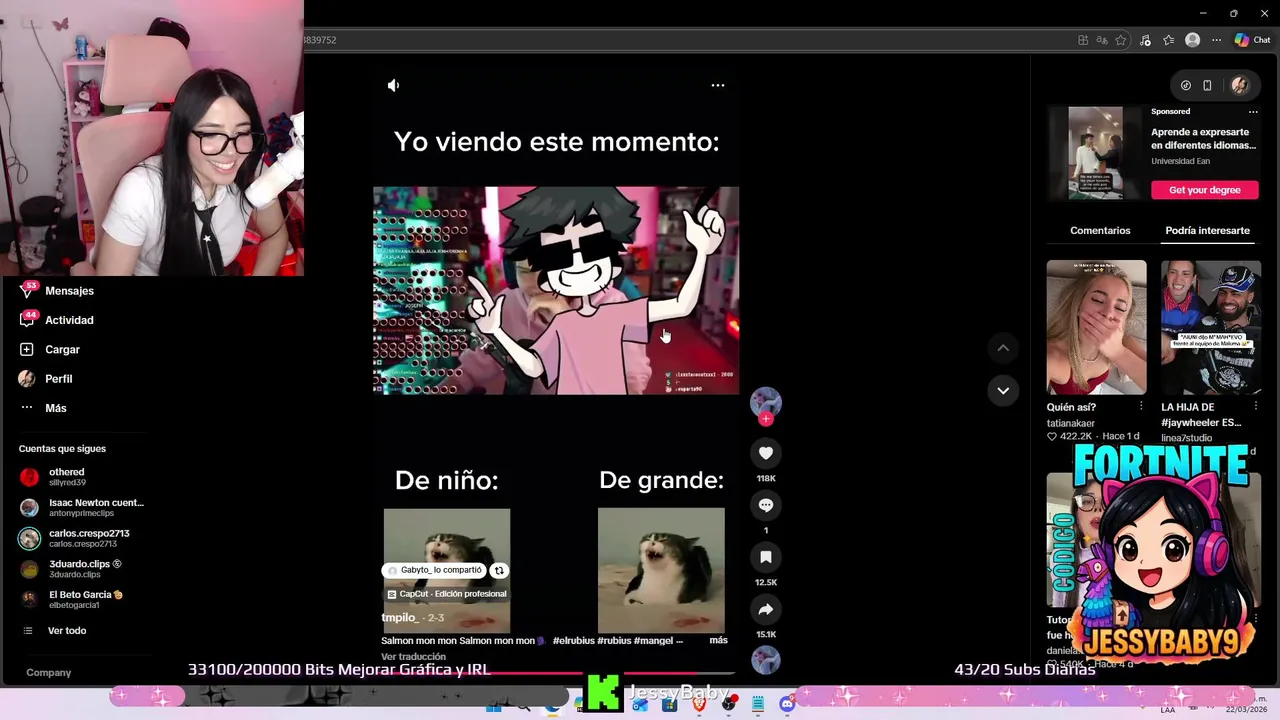This screenshot has width=1280, height=720.
Task: Click Ver traducción under the caption
Action: point(413,657)
